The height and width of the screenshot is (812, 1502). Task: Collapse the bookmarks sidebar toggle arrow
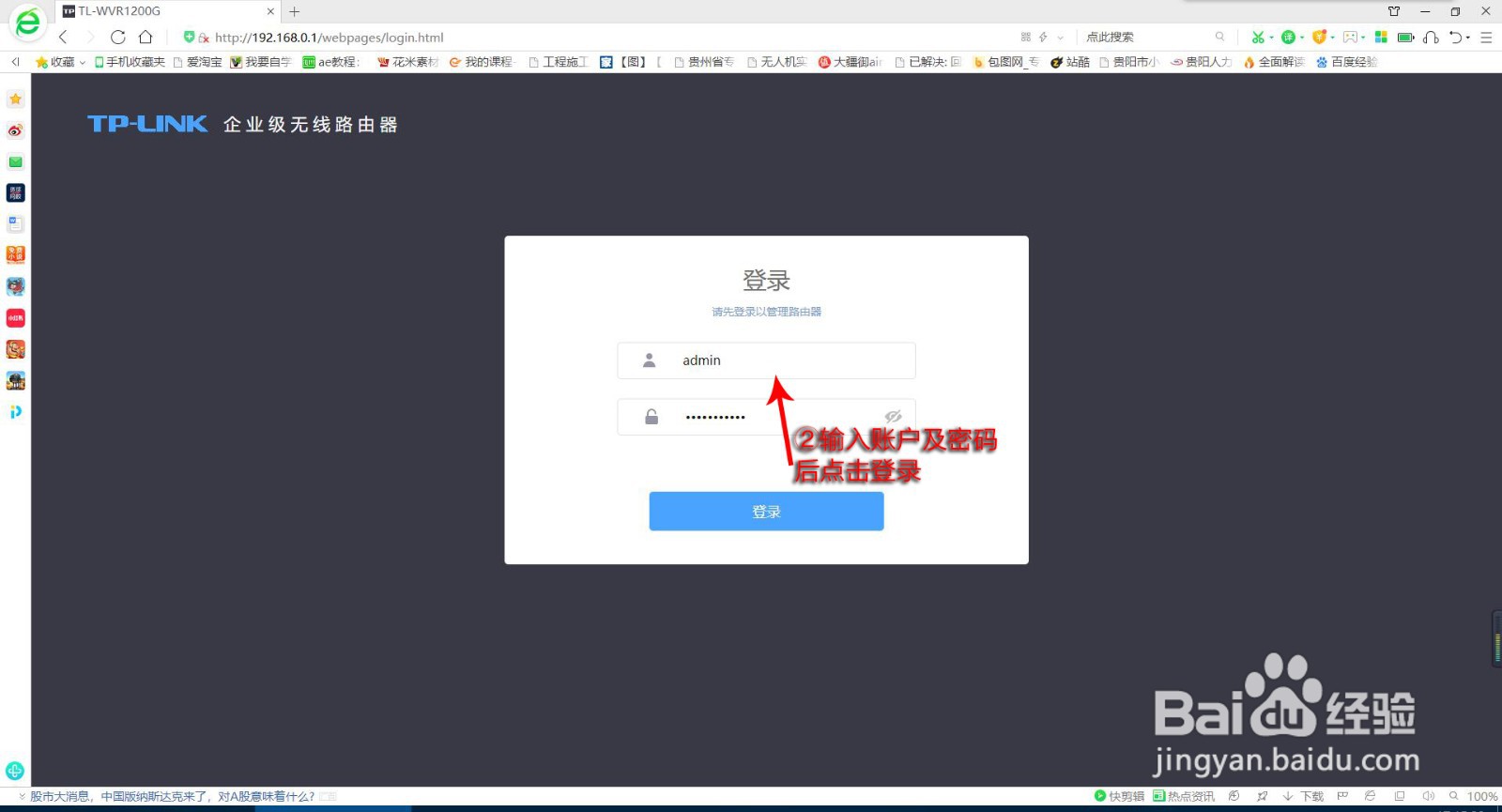[x=15, y=62]
